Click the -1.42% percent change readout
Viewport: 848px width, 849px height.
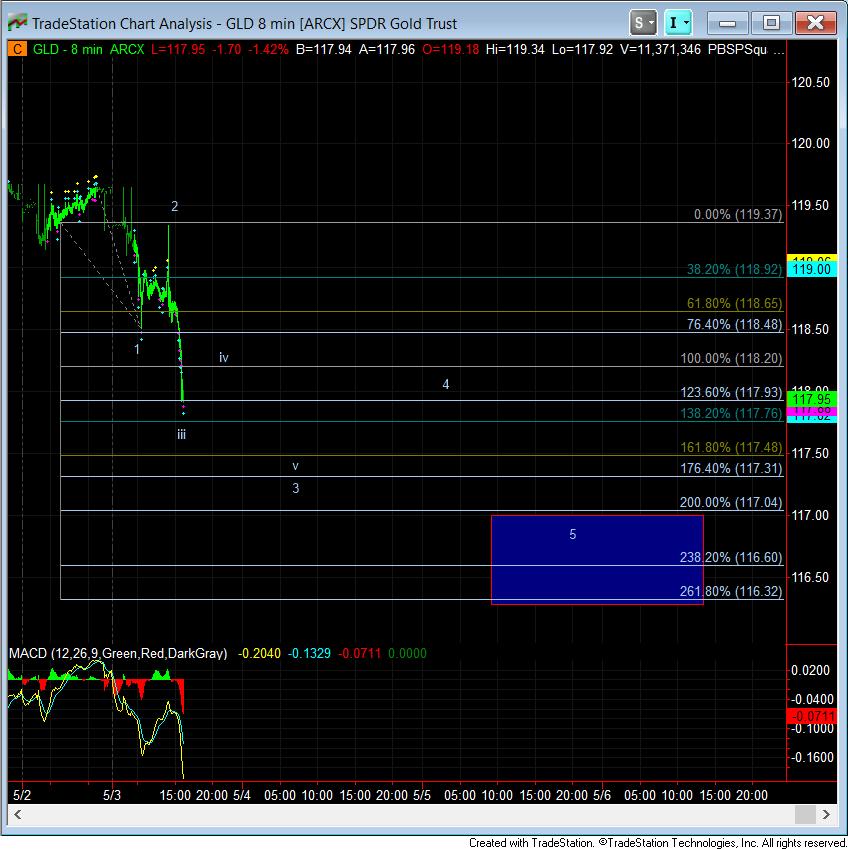269,50
